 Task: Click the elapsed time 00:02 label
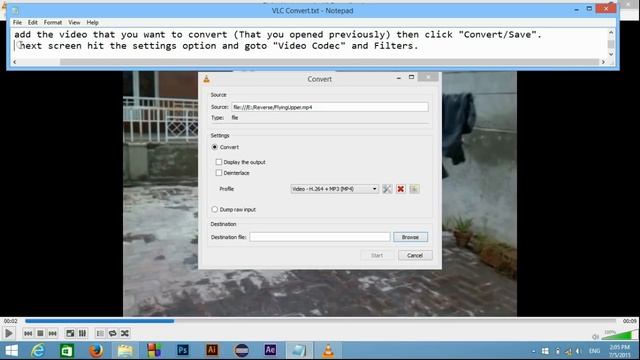[11, 321]
